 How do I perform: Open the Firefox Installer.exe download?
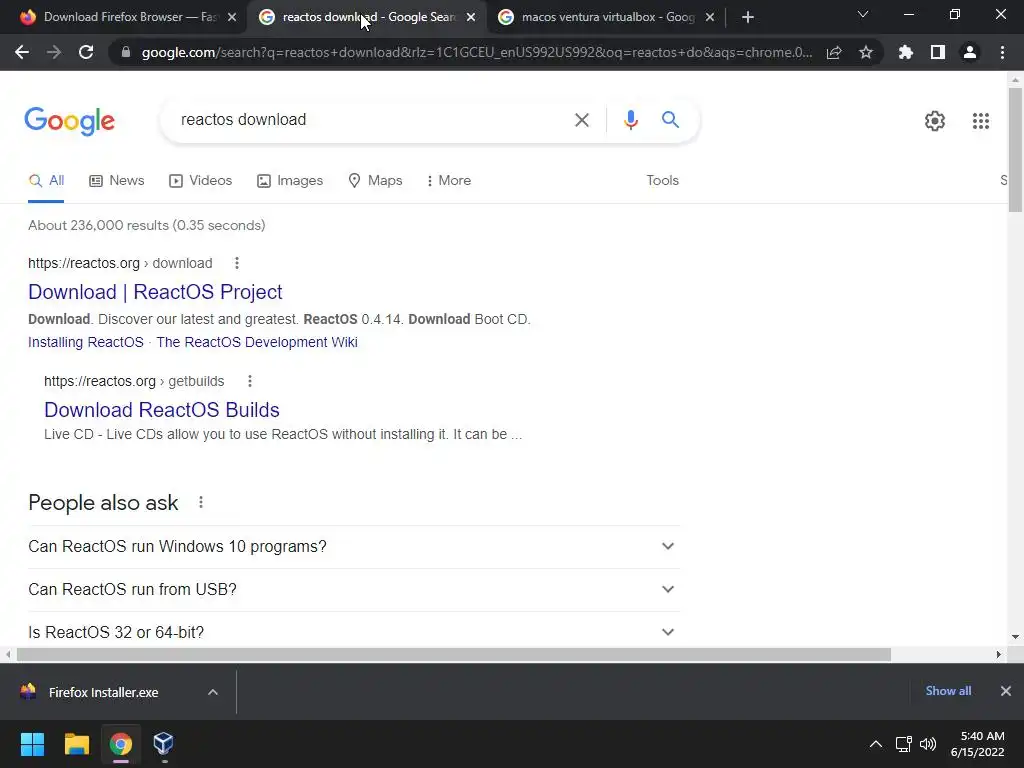point(103,692)
